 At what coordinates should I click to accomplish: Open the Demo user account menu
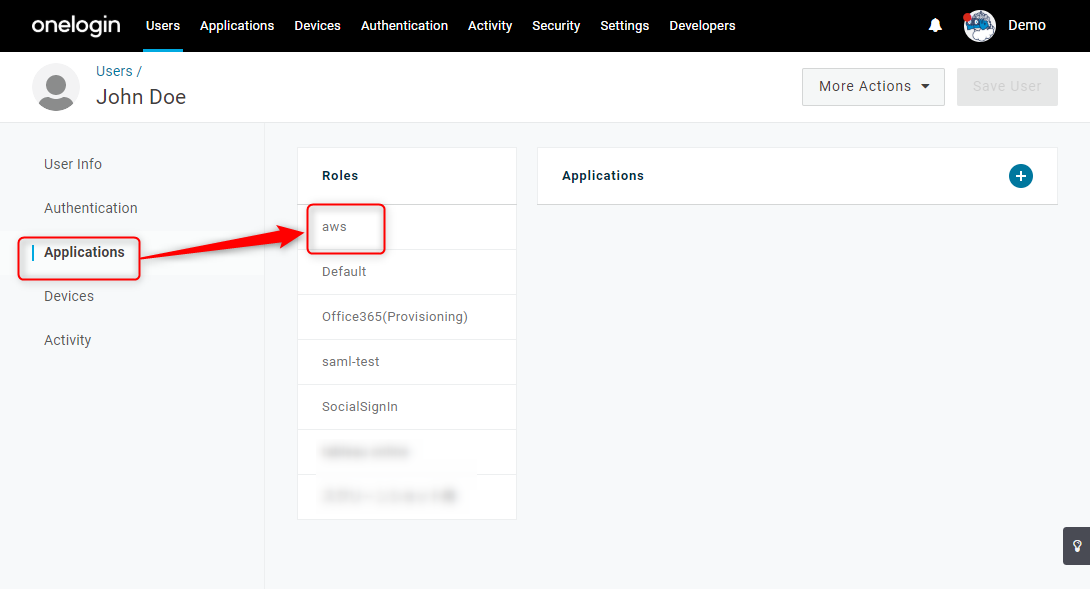click(x=1027, y=26)
